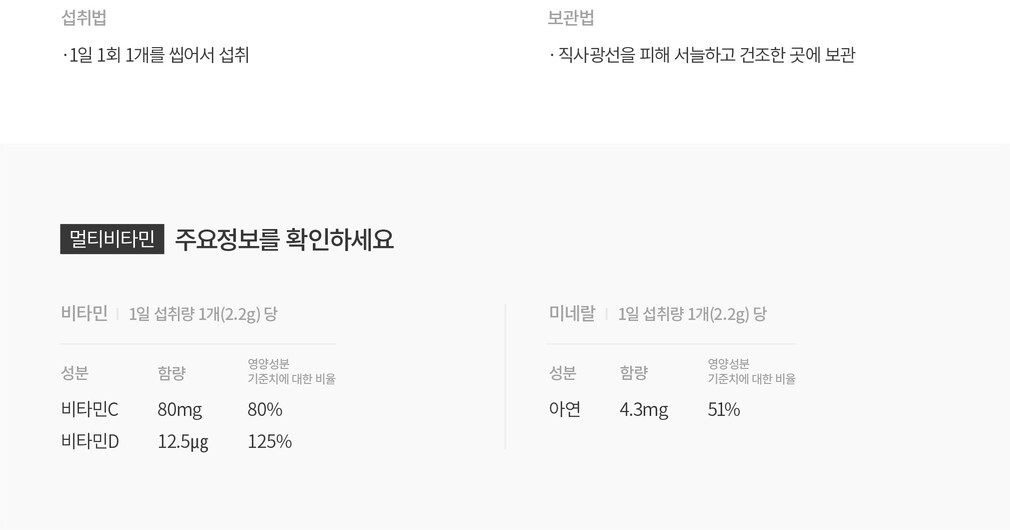Click the 주요정보를 확인하세요 heading
The image size is (1010, 530).
pos(284,240)
